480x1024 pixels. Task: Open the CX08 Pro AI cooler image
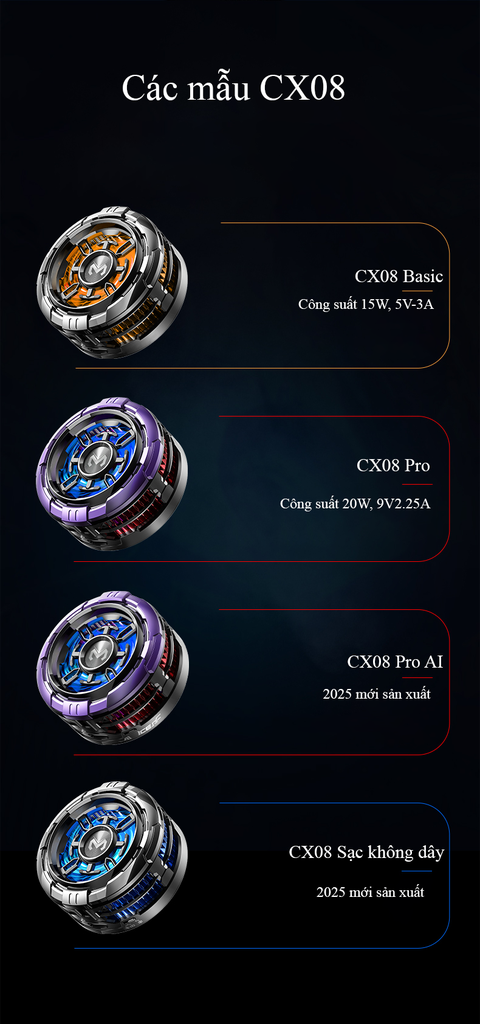coord(112,667)
